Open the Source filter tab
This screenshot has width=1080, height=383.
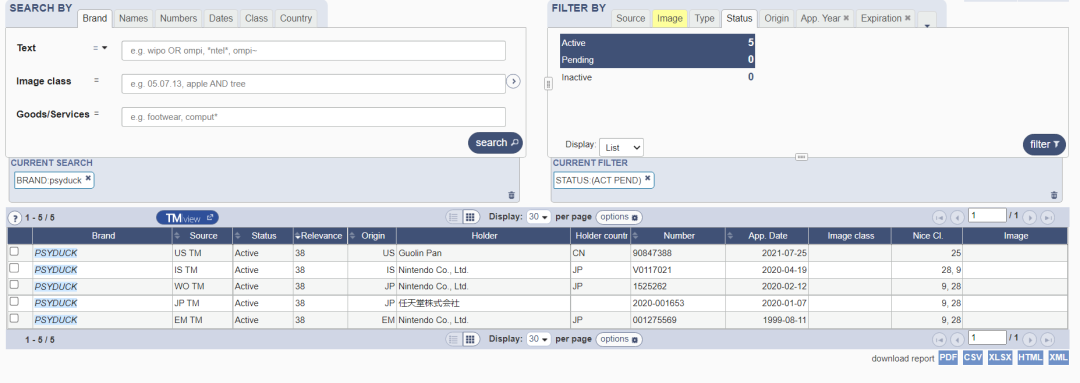(630, 19)
